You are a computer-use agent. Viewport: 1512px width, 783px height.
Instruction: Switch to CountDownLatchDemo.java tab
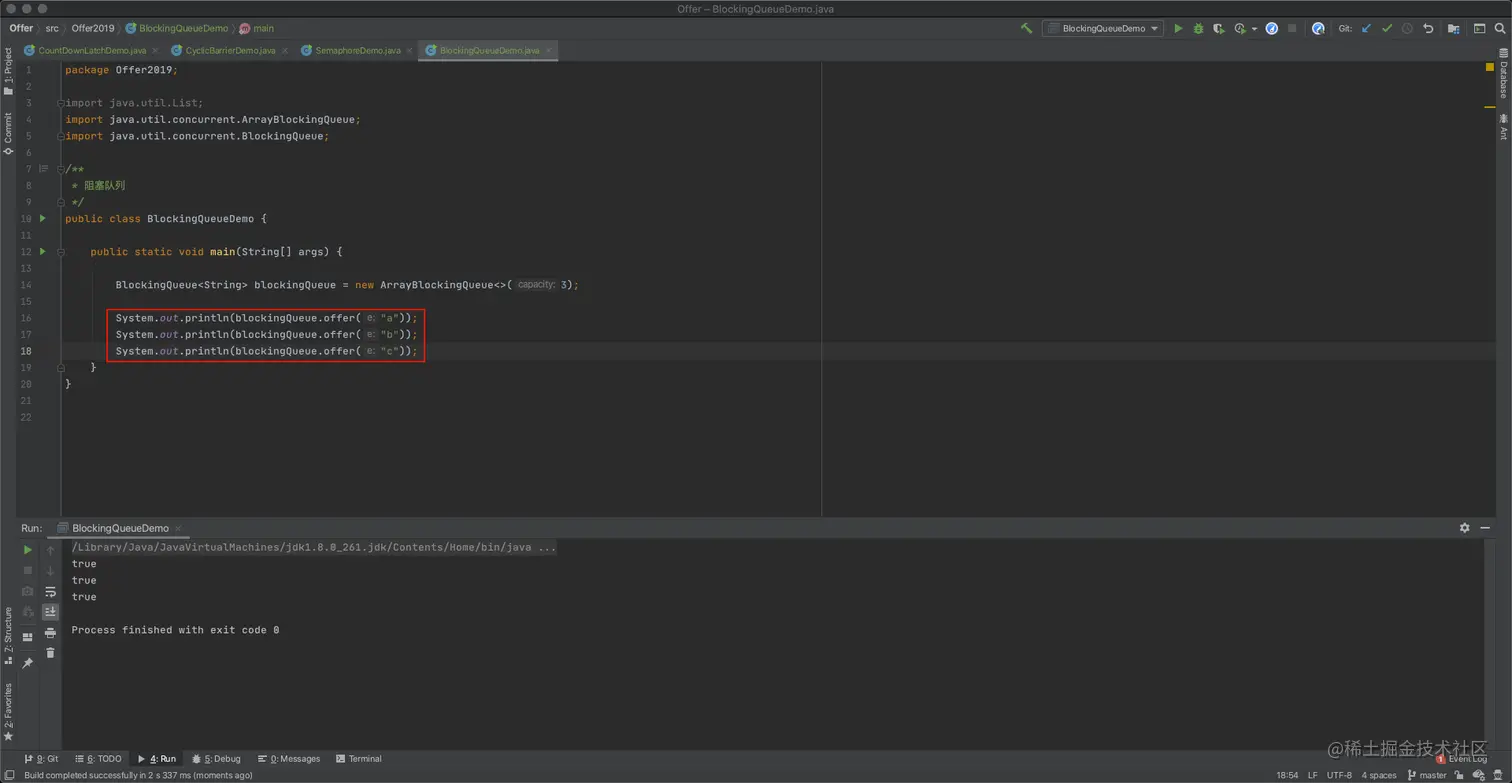[x=92, y=50]
